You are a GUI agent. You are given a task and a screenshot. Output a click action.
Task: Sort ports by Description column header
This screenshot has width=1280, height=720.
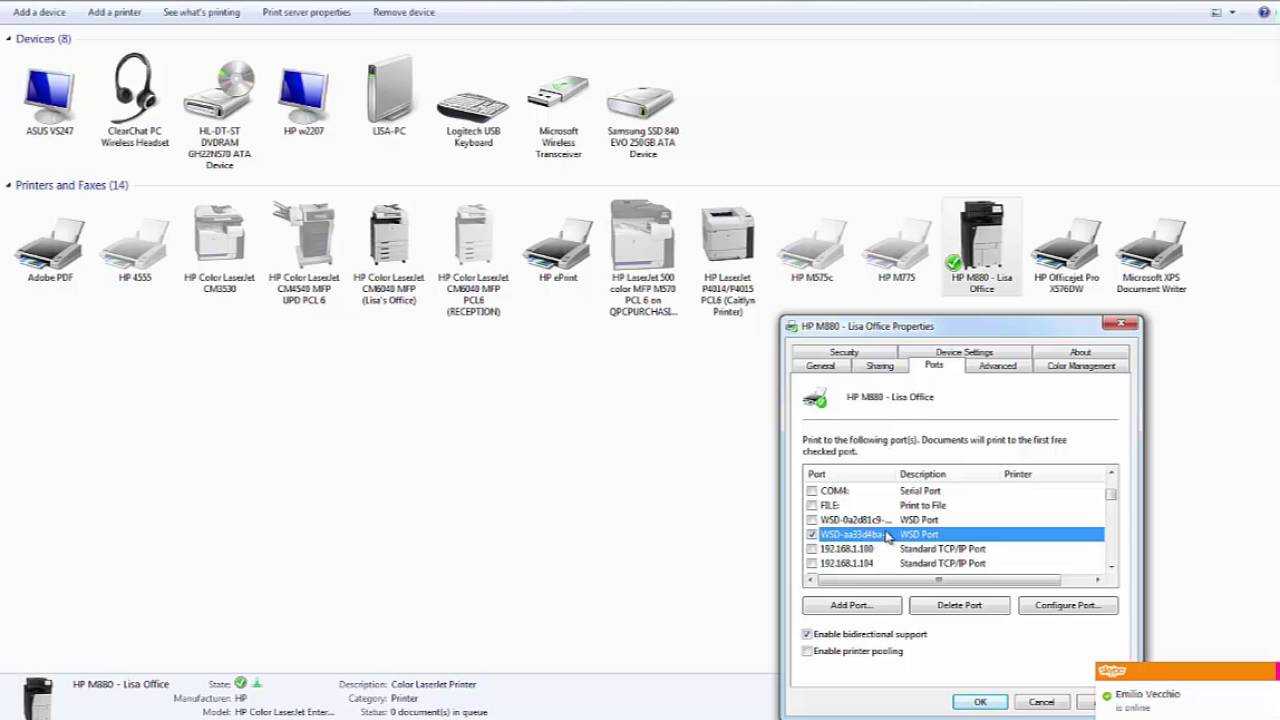(948, 474)
